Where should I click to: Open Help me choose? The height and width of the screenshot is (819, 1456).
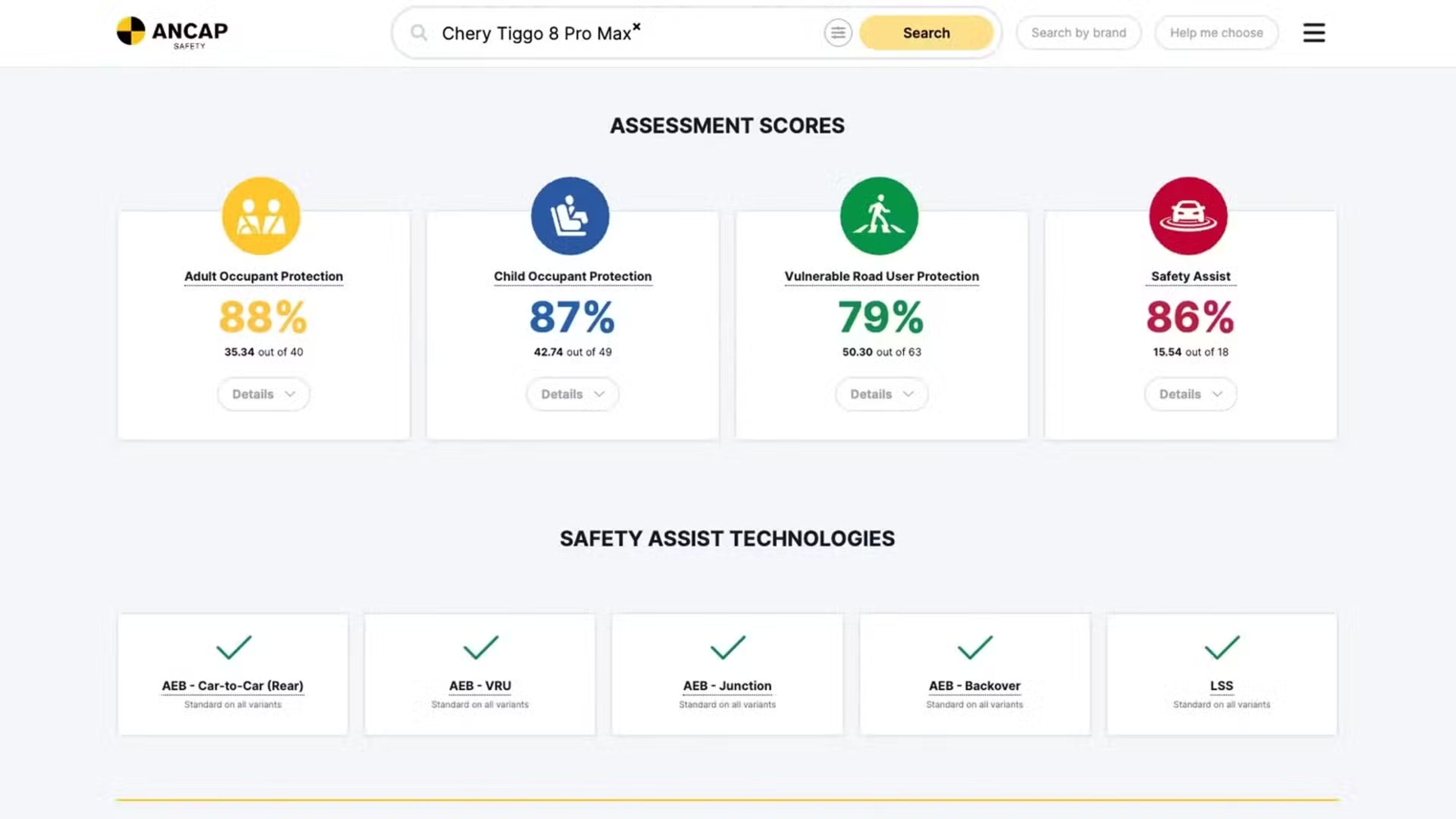1216,33
